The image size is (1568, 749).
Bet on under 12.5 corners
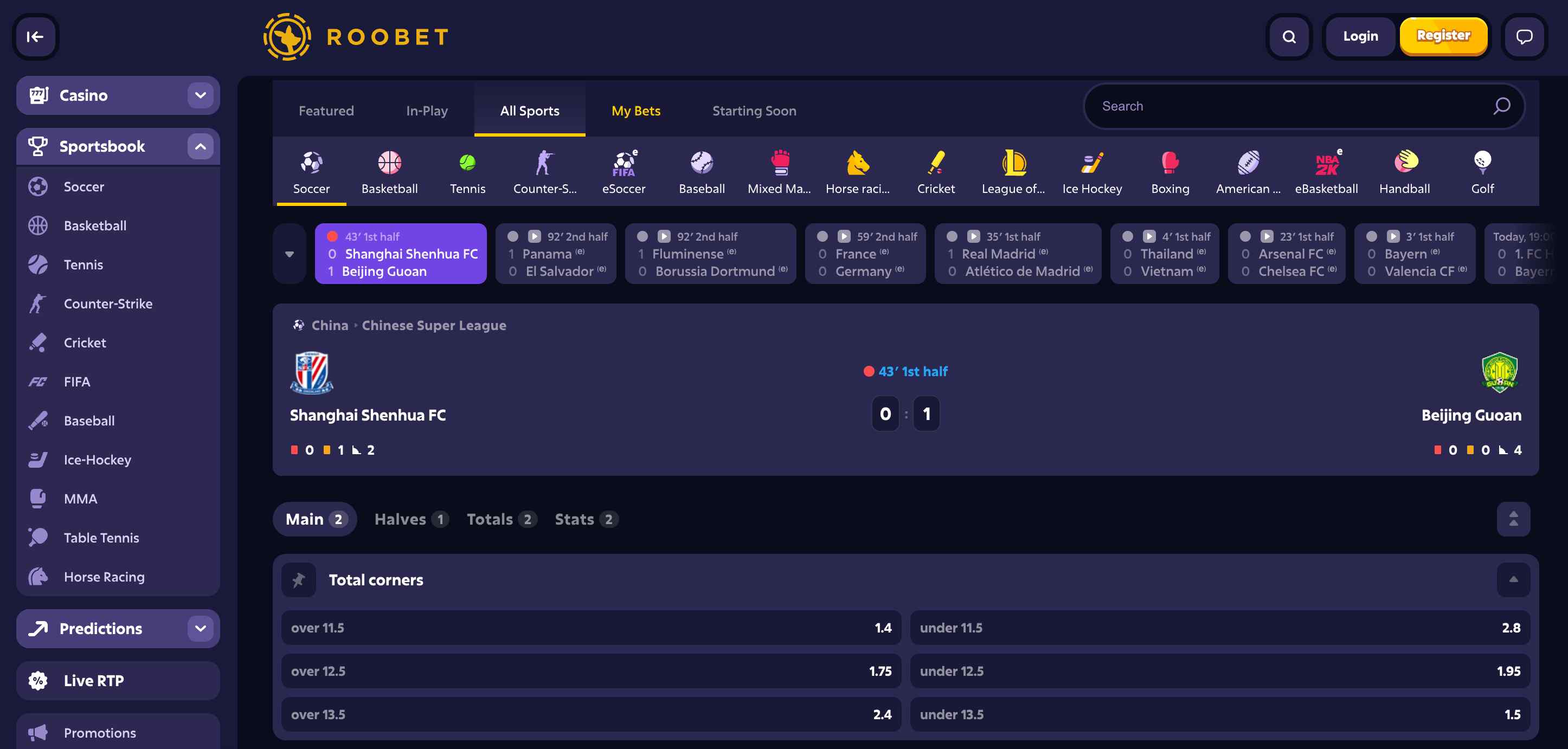(1220, 671)
